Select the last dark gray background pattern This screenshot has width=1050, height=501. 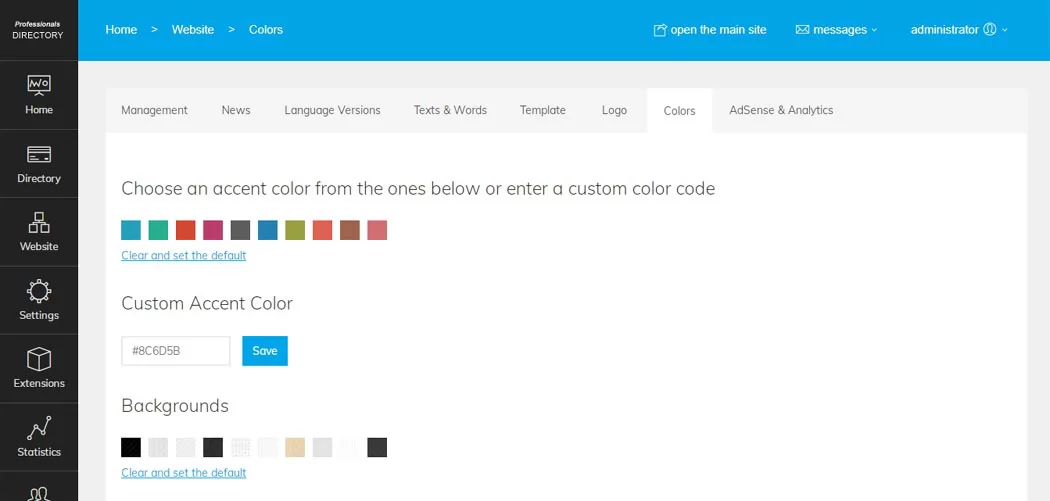pyautogui.click(x=377, y=447)
